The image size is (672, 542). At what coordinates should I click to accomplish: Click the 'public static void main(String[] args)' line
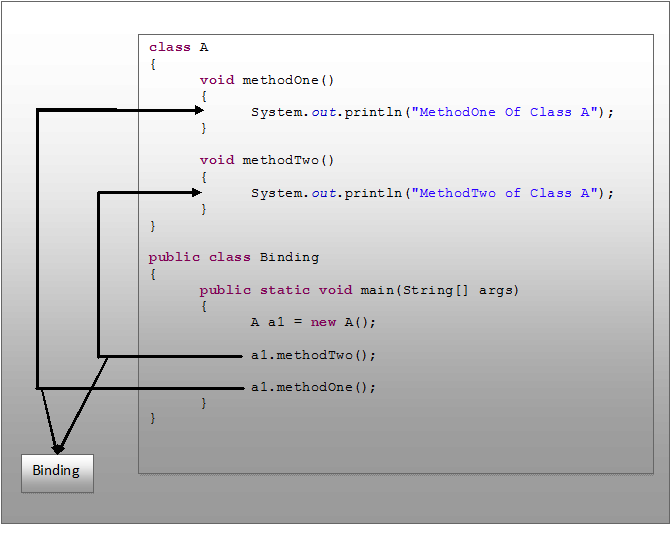[359, 290]
